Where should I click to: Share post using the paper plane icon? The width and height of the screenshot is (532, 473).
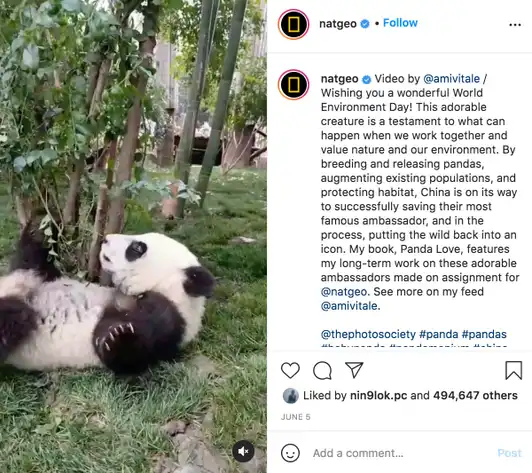354,370
